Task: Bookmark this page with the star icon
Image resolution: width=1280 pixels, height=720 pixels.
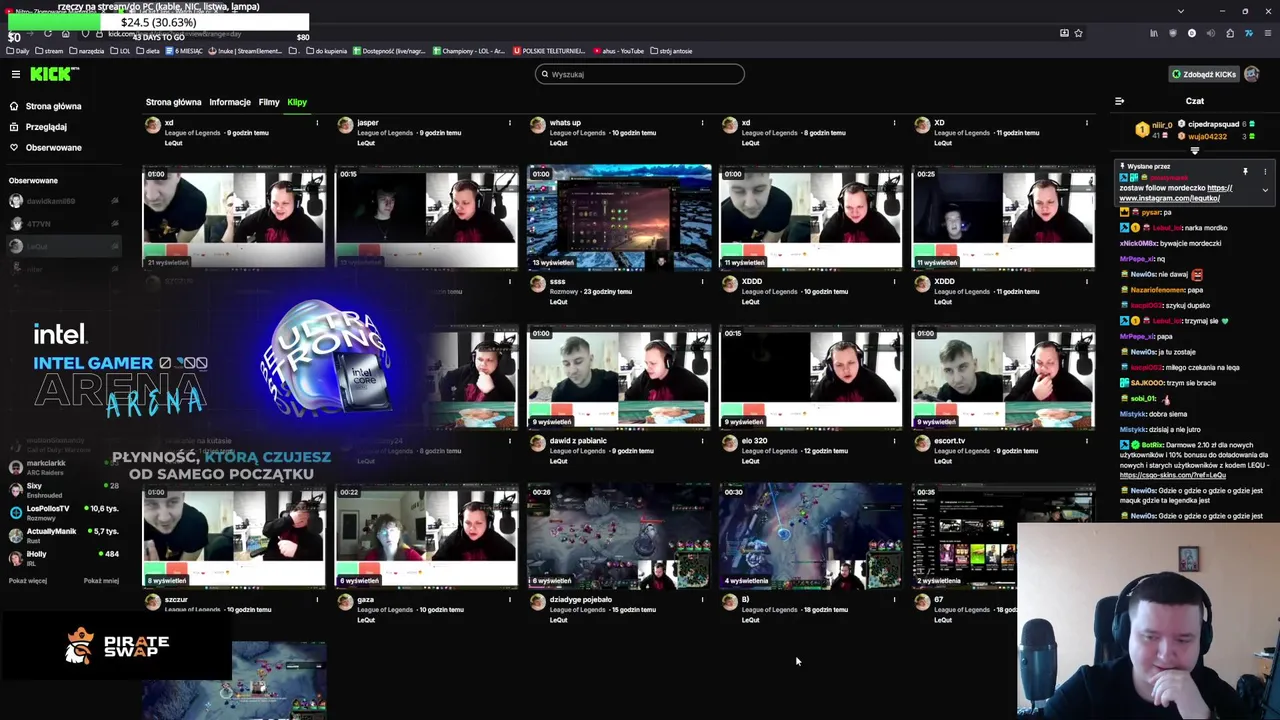Action: coord(1078,33)
